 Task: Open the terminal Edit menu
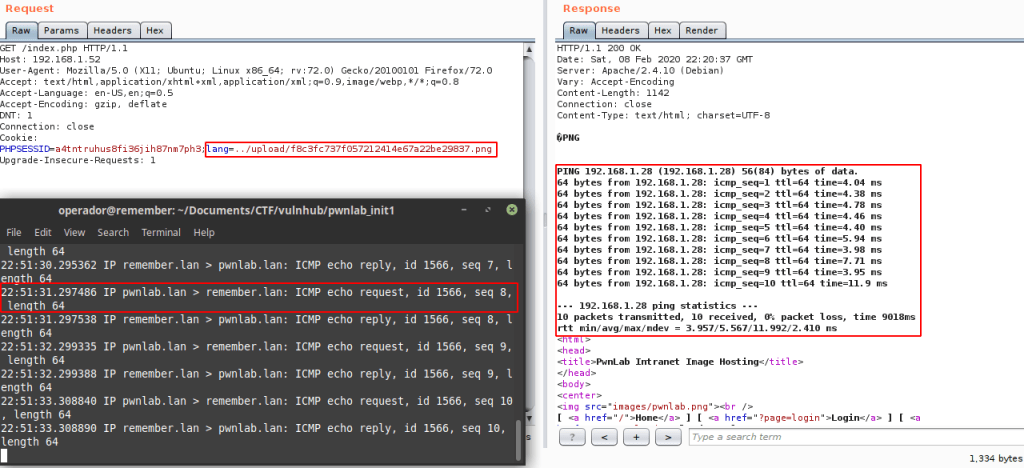[47, 232]
